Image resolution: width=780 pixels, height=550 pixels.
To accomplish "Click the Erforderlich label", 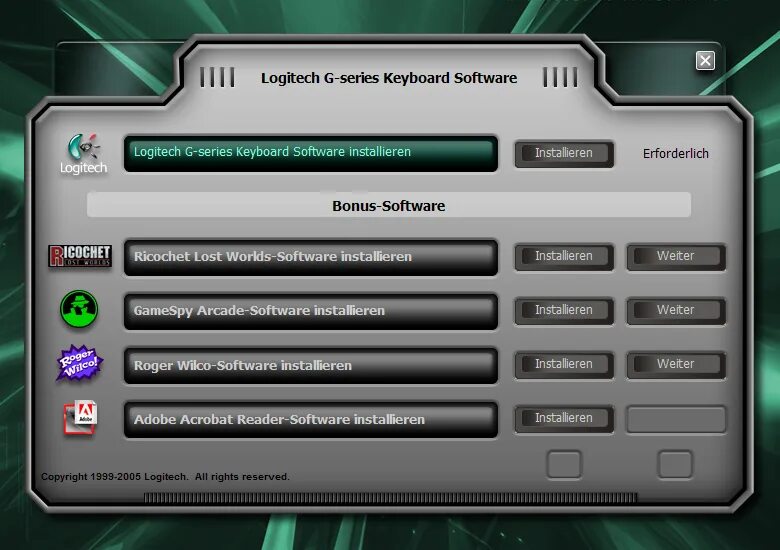I will click(x=676, y=154).
